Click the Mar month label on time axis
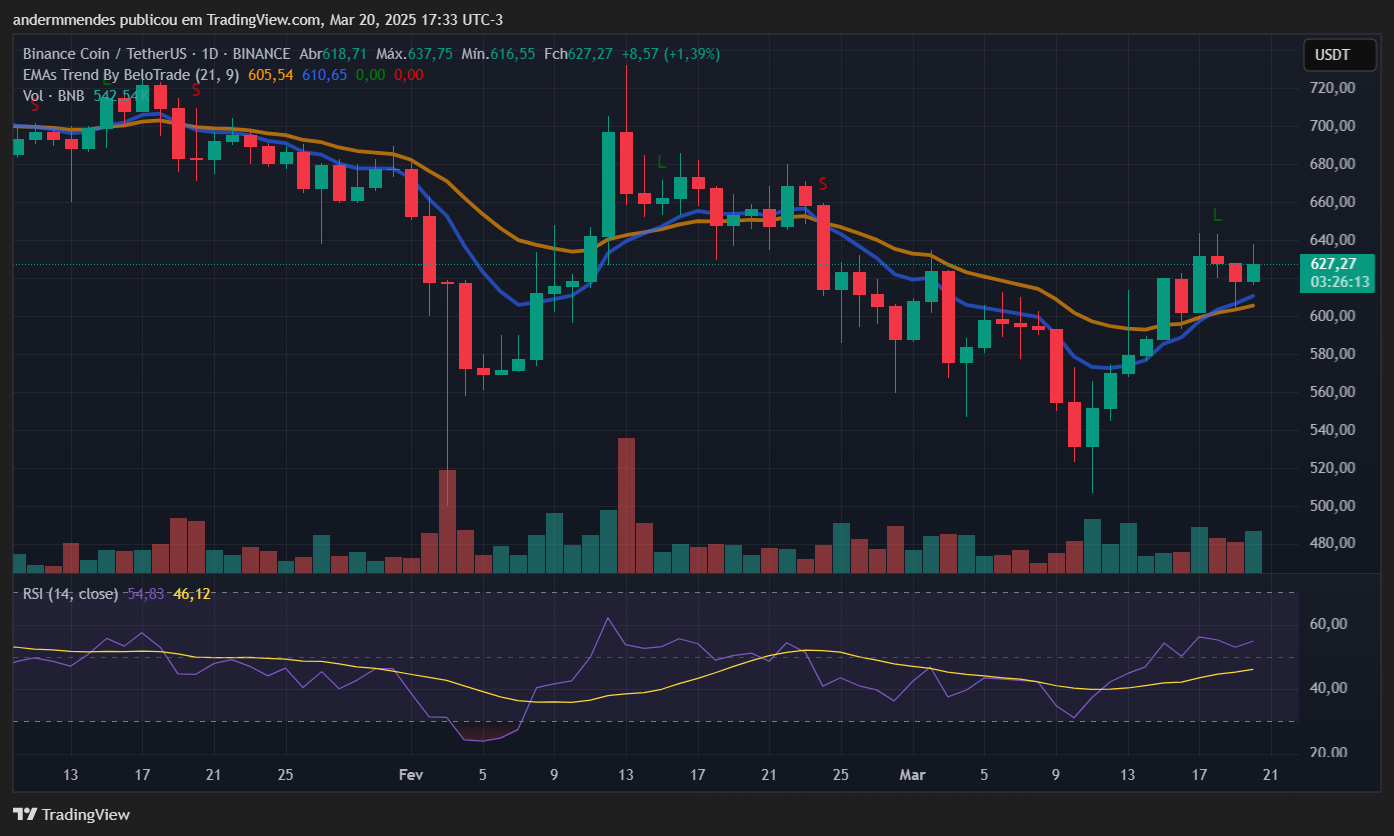This screenshot has width=1394, height=836. pos(912,775)
